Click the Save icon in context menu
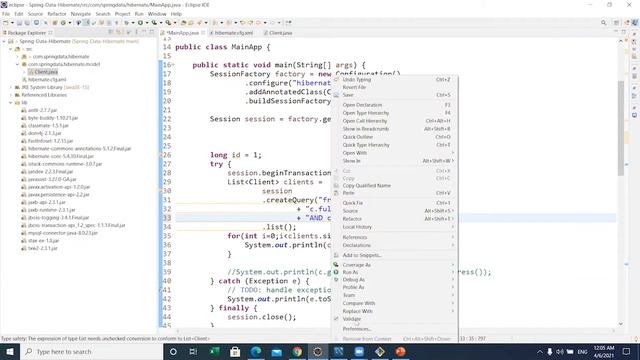 pyautogui.click(x=336, y=95)
